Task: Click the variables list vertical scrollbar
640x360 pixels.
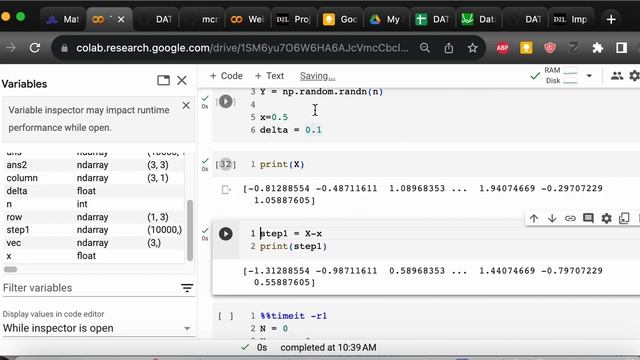Action: [x=190, y=230]
